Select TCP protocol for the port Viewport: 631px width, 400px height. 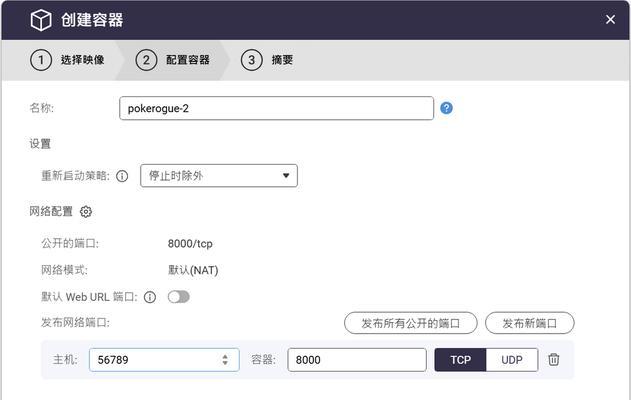tap(460, 360)
